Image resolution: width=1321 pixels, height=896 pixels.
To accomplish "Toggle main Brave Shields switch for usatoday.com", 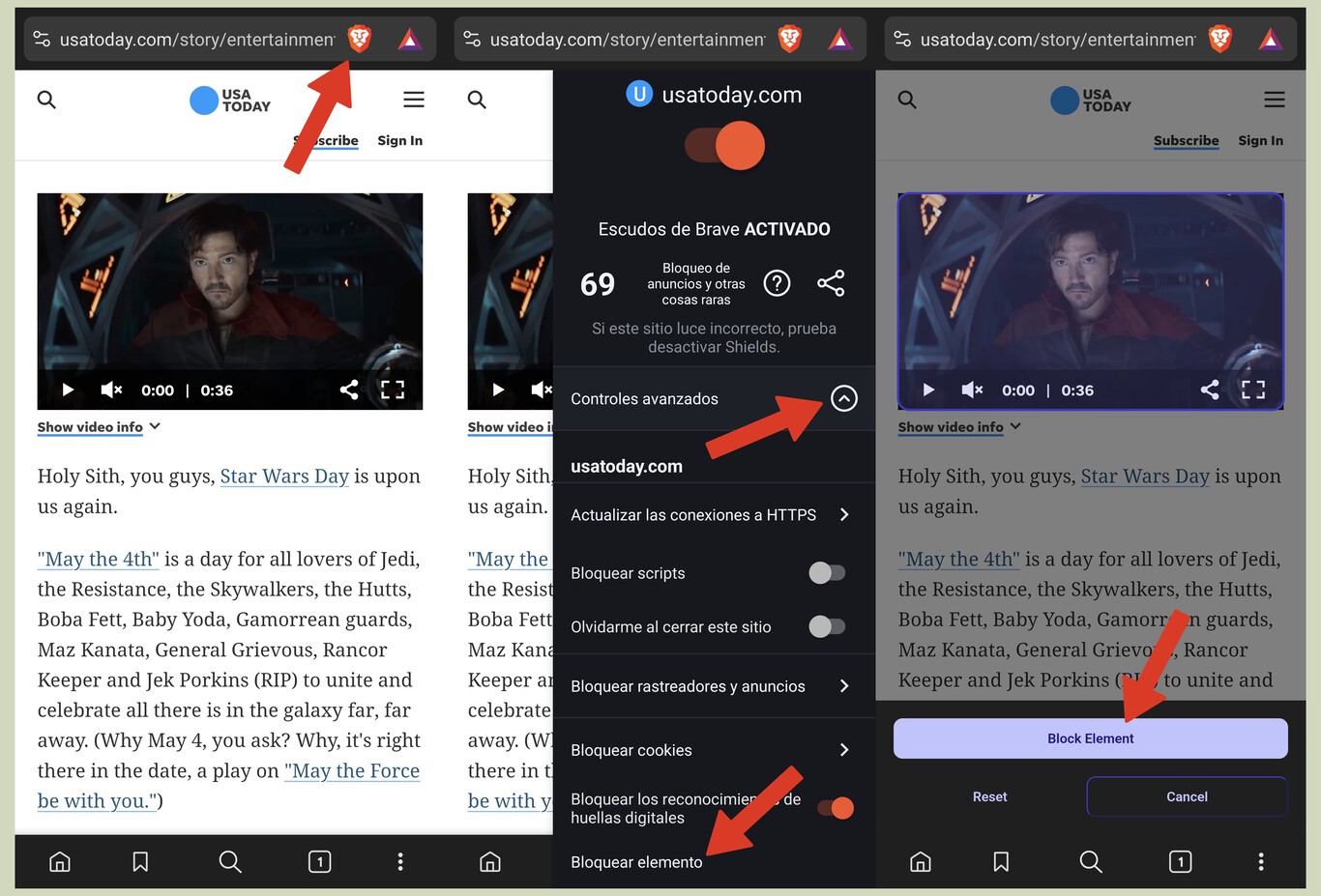I will (725, 146).
